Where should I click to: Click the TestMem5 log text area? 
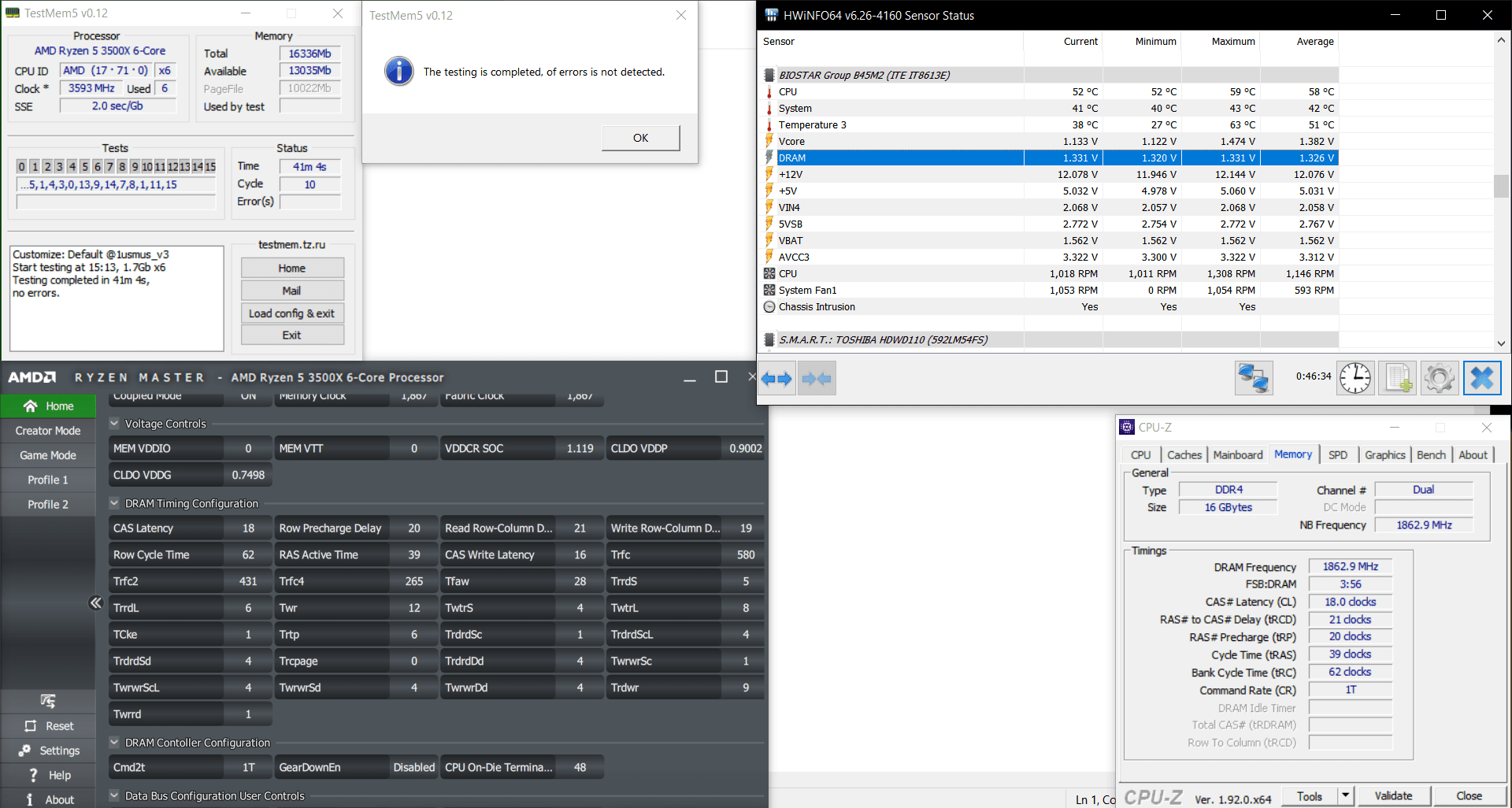(117, 298)
